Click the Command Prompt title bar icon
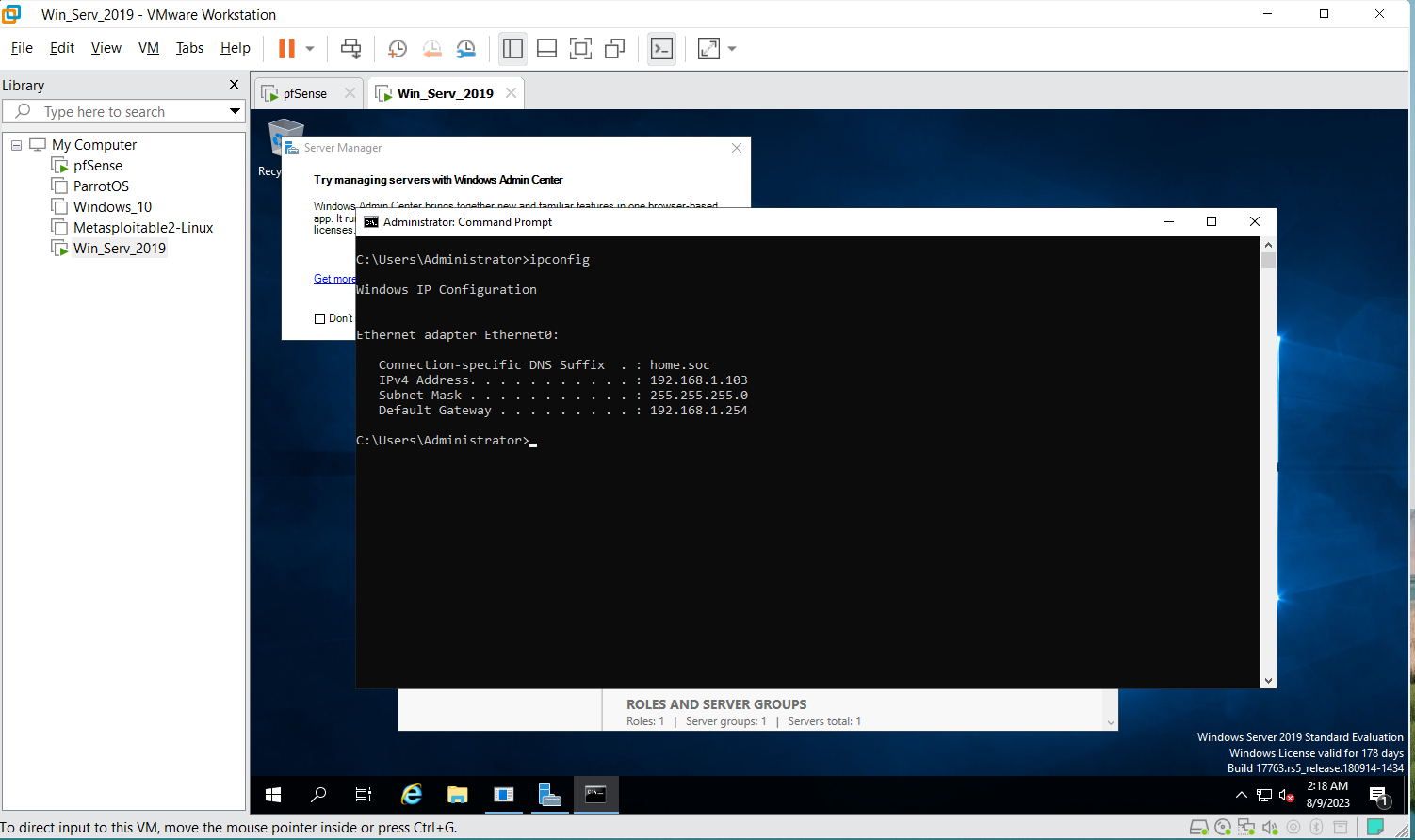This screenshot has width=1415, height=840. pos(371,222)
